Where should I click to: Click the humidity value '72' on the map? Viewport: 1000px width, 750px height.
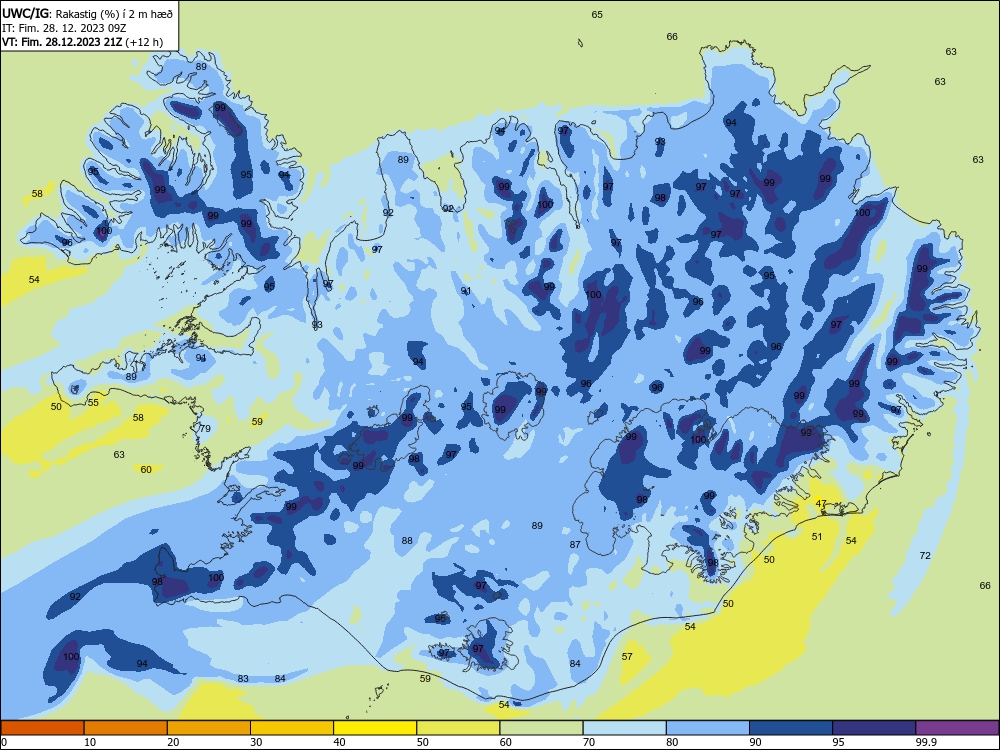click(x=925, y=555)
